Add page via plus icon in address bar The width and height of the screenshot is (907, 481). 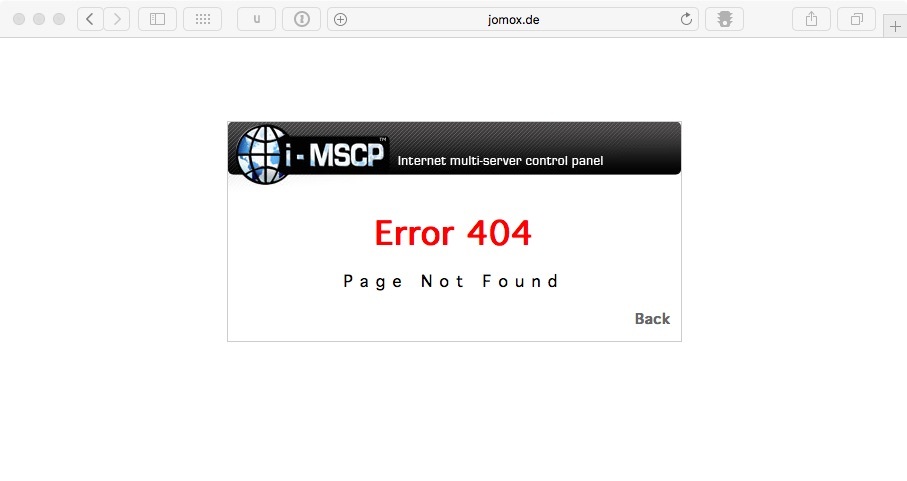(341, 20)
